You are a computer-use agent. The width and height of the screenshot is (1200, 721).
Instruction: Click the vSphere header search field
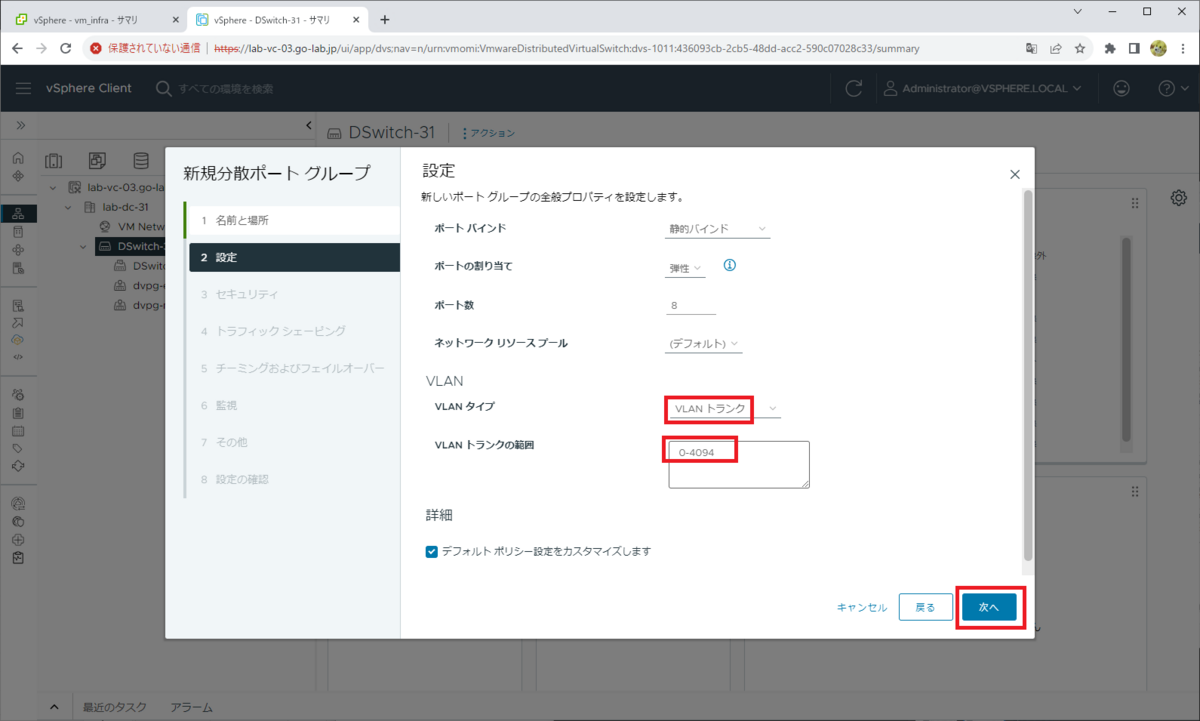tap(226, 88)
